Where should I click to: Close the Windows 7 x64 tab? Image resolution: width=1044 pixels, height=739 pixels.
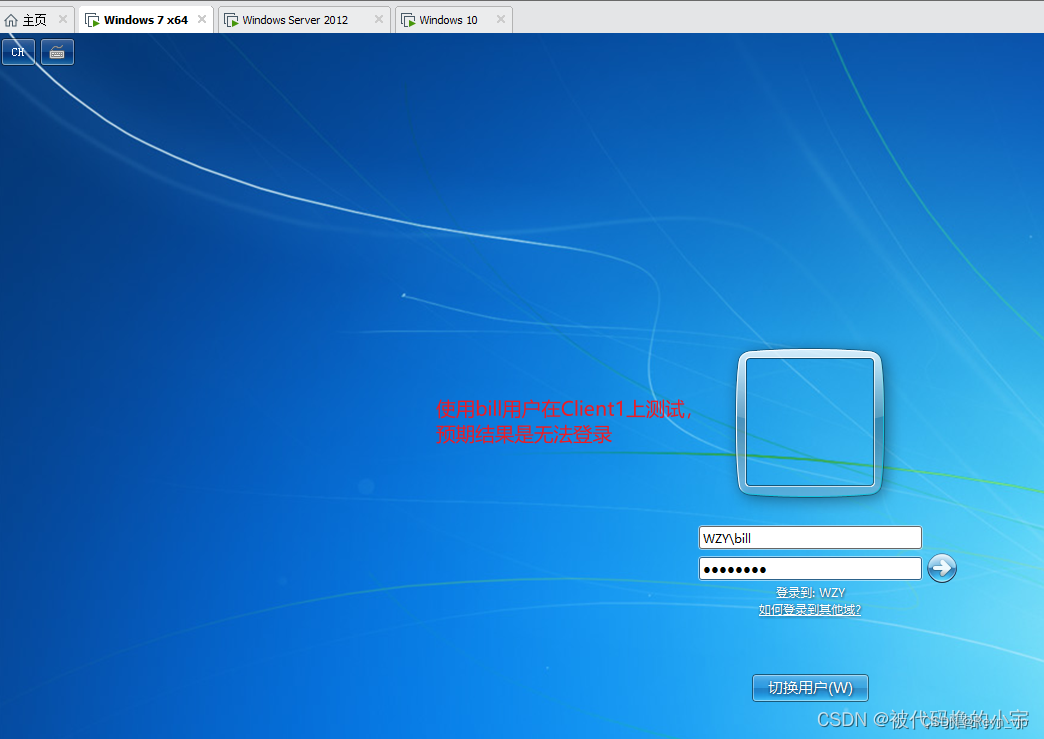[202, 19]
